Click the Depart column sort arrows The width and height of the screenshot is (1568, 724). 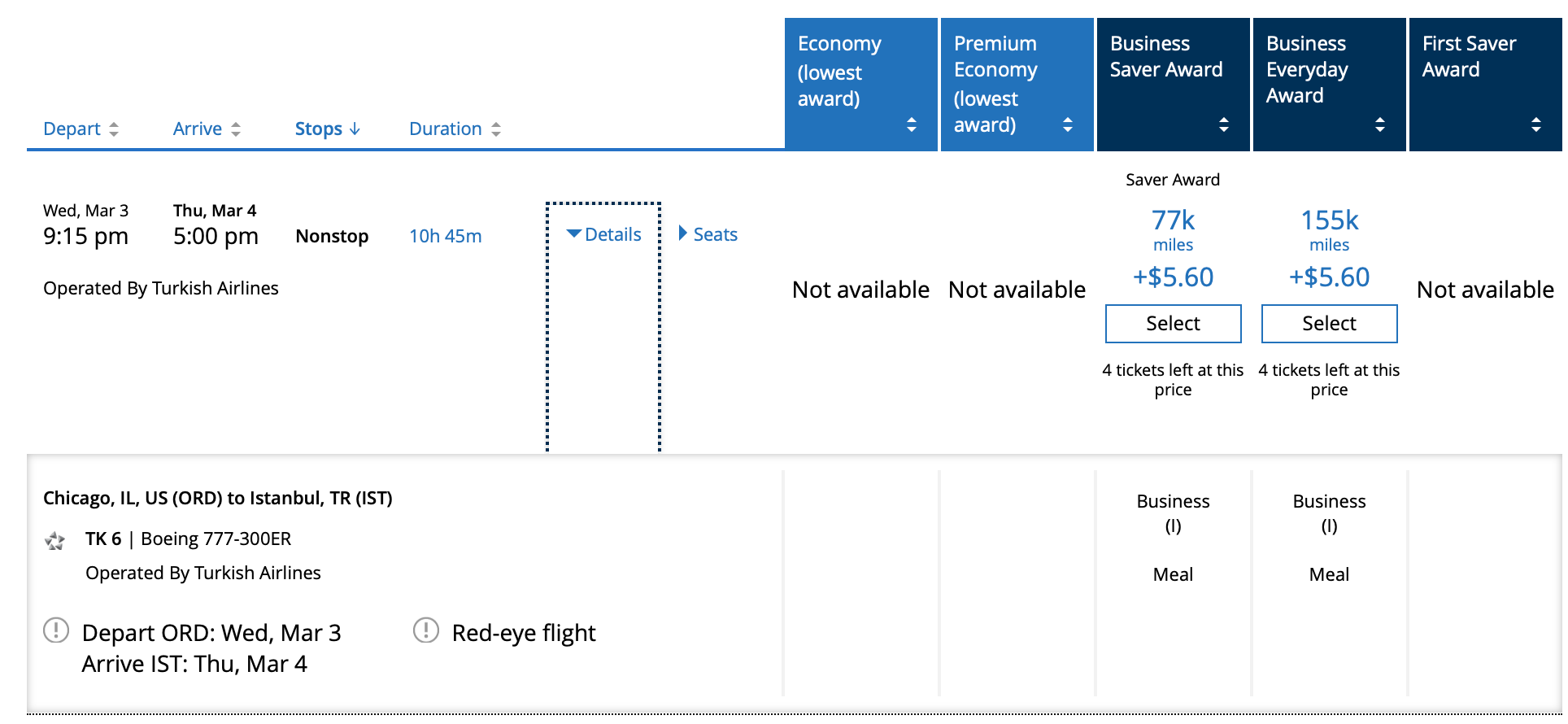[115, 129]
